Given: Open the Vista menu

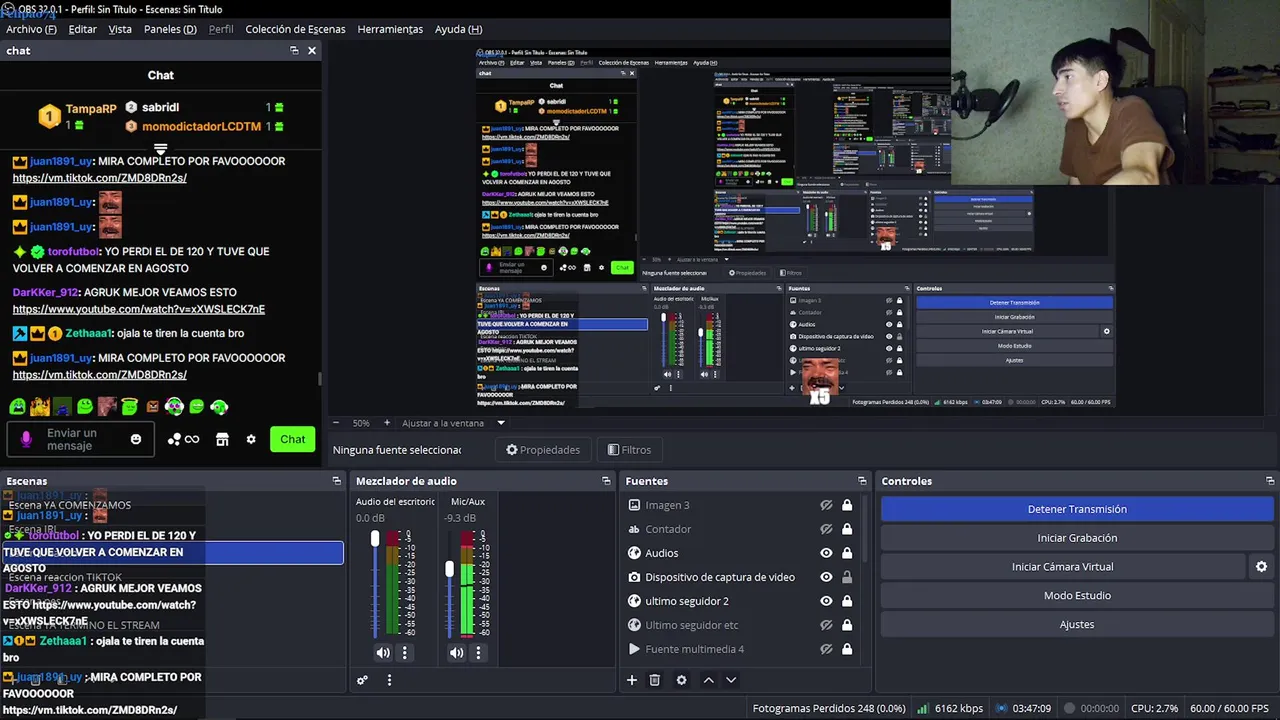Looking at the screenshot, I should coord(120,29).
